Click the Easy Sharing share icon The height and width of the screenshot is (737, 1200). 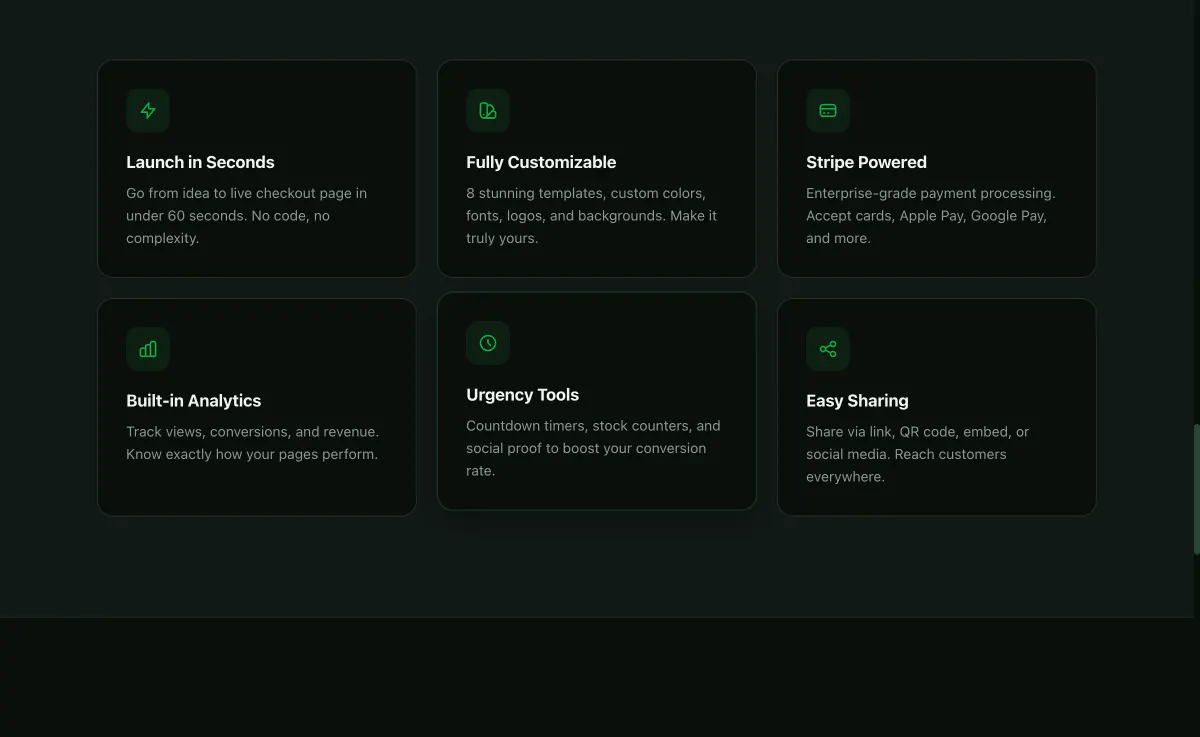click(x=828, y=349)
